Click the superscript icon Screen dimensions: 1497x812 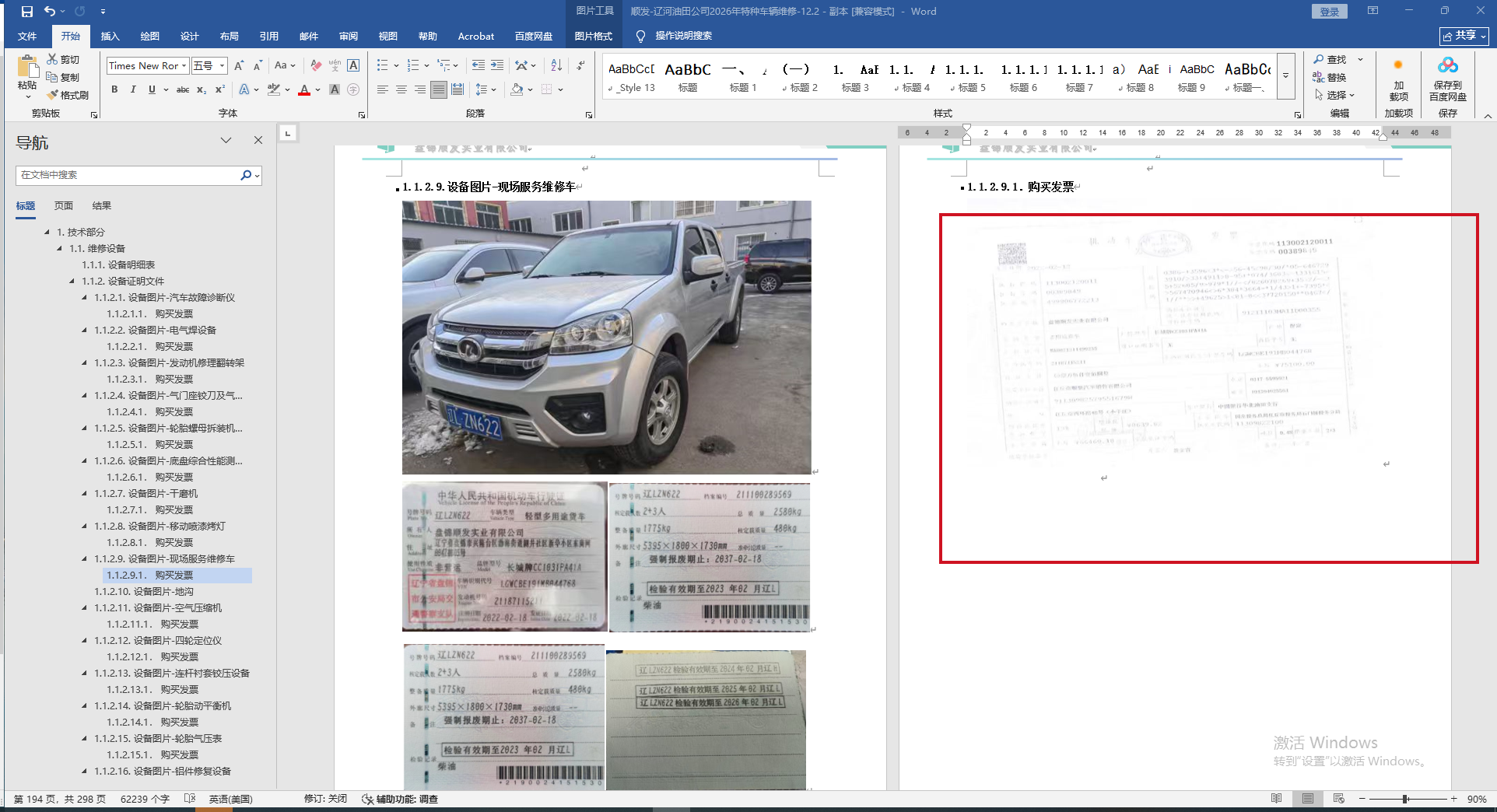tap(220, 89)
